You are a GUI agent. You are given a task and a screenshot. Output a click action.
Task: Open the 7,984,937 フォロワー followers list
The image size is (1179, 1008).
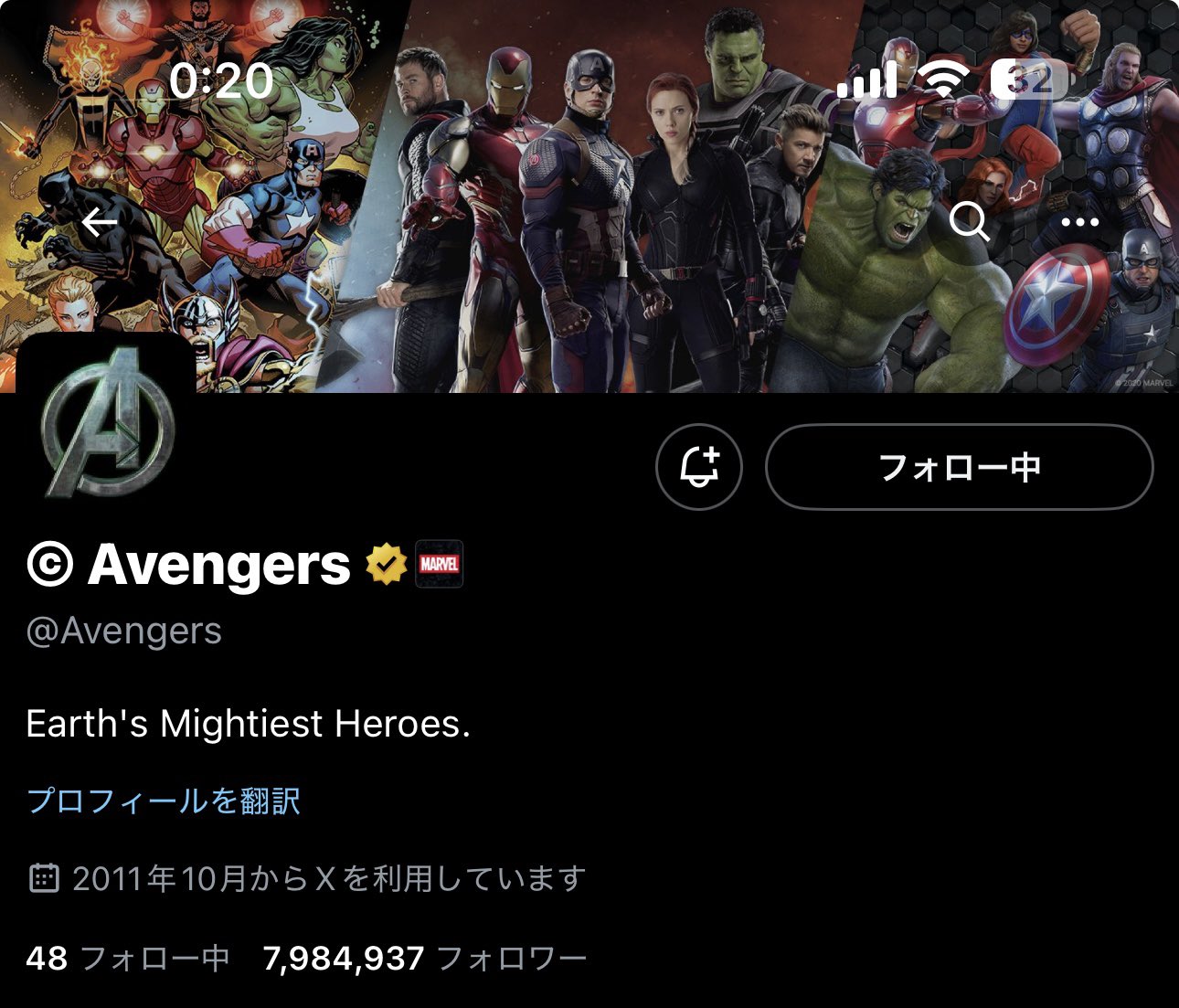click(x=425, y=959)
